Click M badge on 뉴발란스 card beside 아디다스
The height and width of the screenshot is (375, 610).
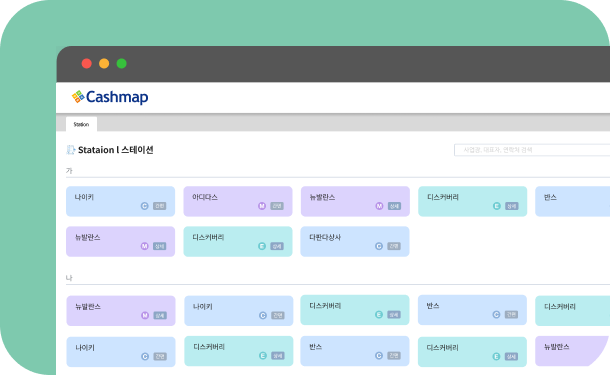point(379,206)
